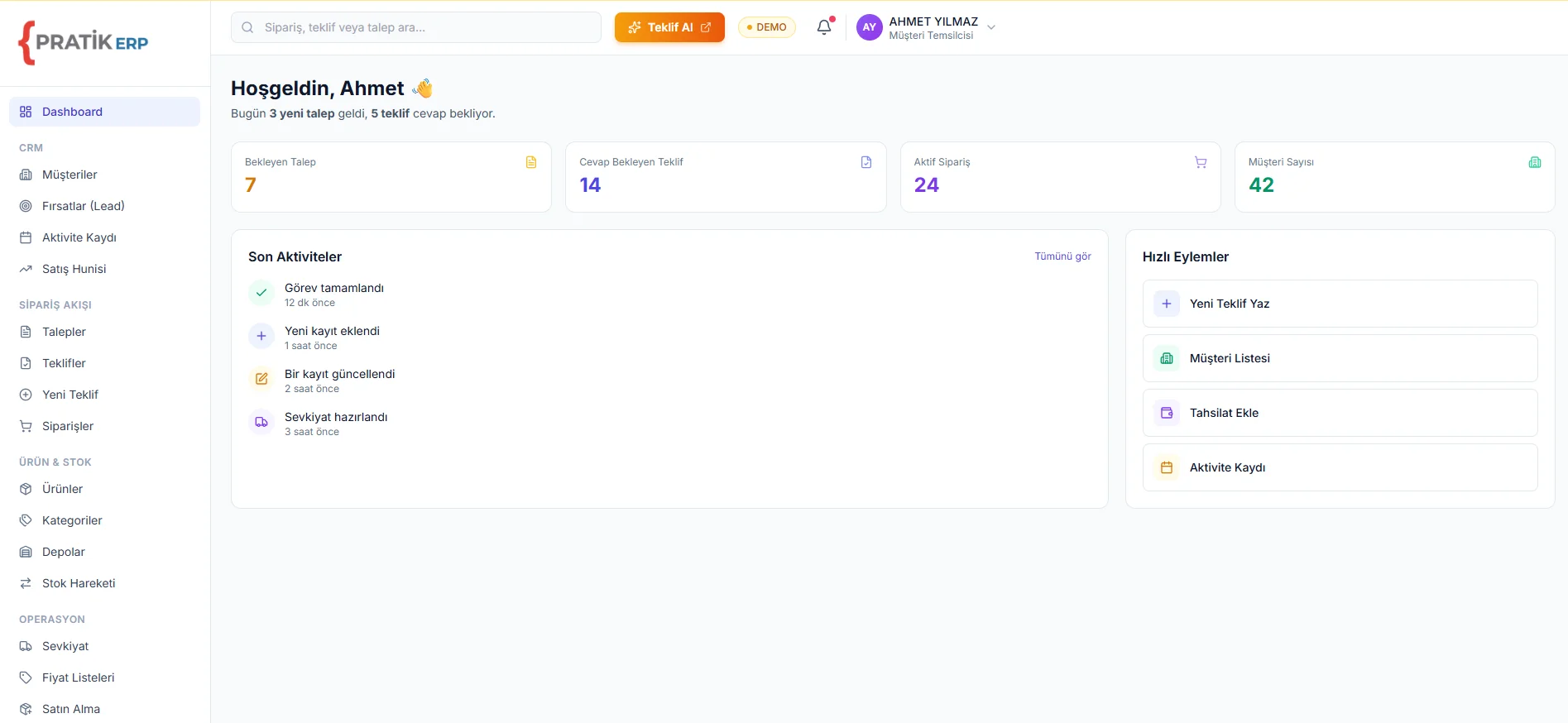This screenshot has width=1568, height=723.
Task: Open Sevkiyat in the sidebar
Action: (104, 646)
